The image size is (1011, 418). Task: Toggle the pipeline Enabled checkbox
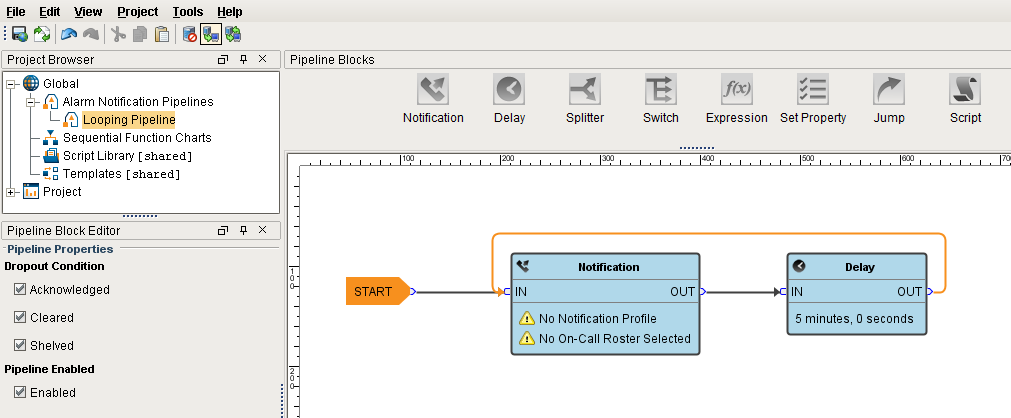coord(19,392)
